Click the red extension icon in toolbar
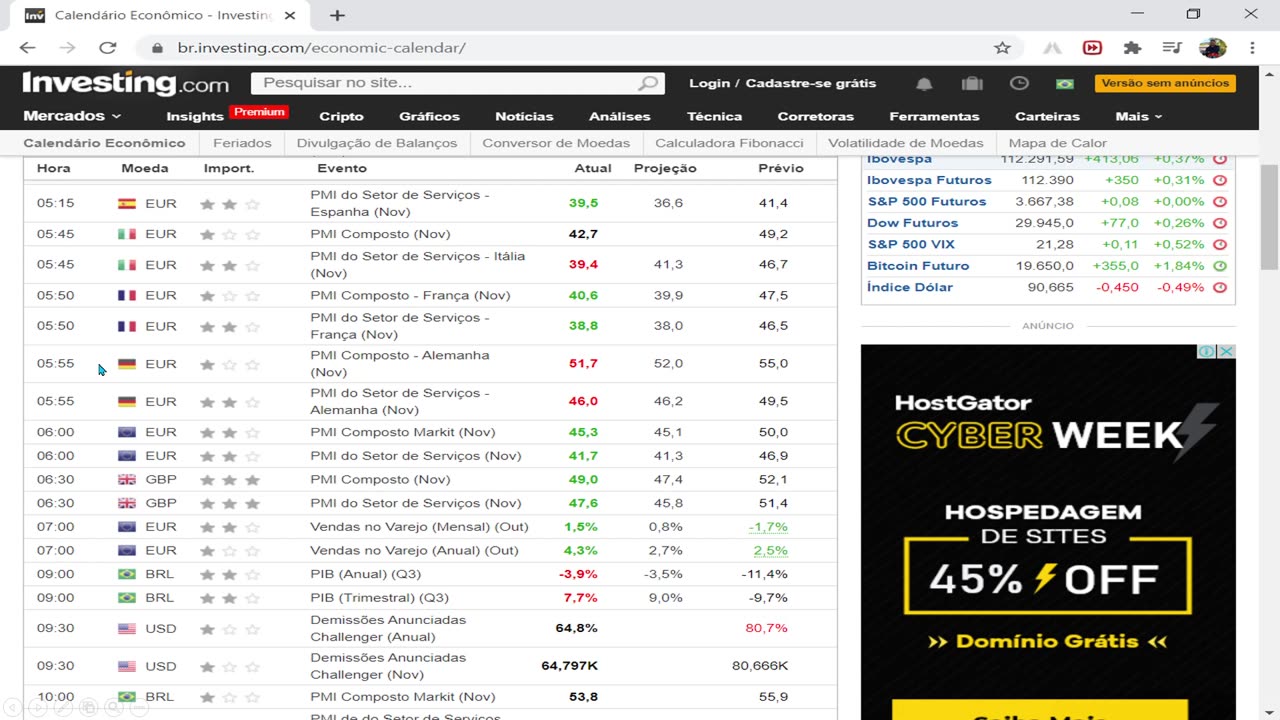This screenshot has height=720, width=1280. [1092, 48]
